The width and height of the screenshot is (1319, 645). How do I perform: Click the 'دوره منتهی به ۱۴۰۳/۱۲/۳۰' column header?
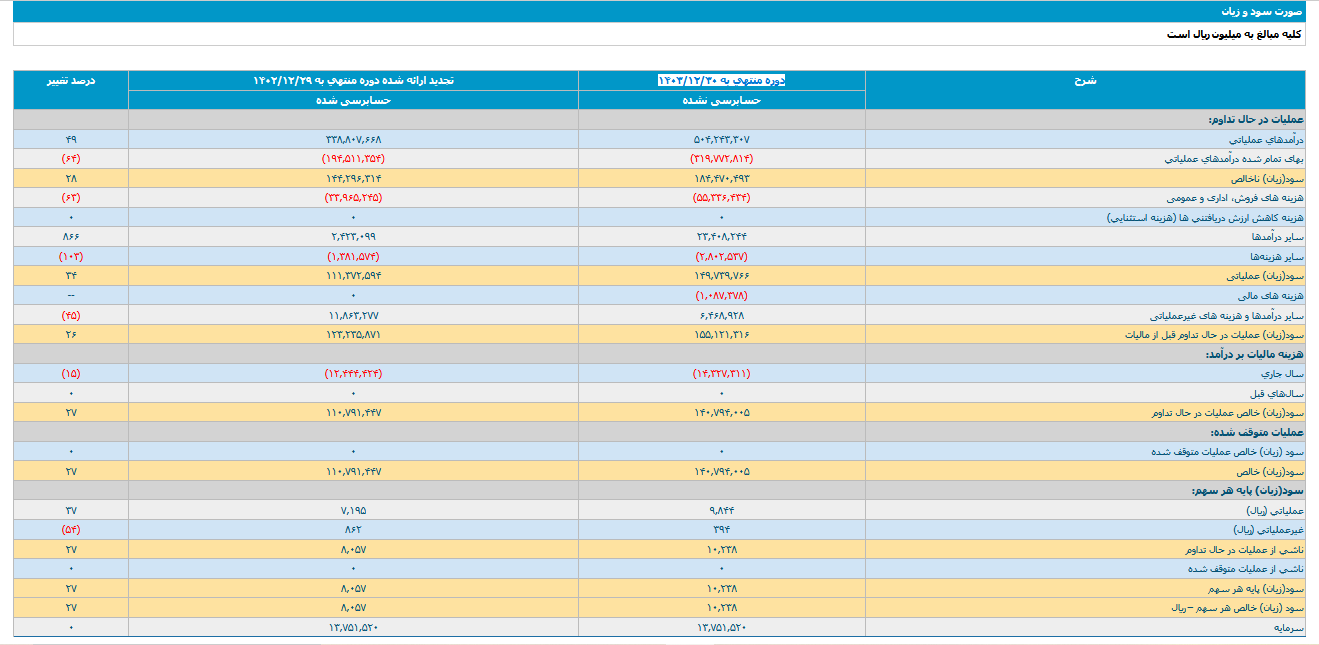click(721, 80)
